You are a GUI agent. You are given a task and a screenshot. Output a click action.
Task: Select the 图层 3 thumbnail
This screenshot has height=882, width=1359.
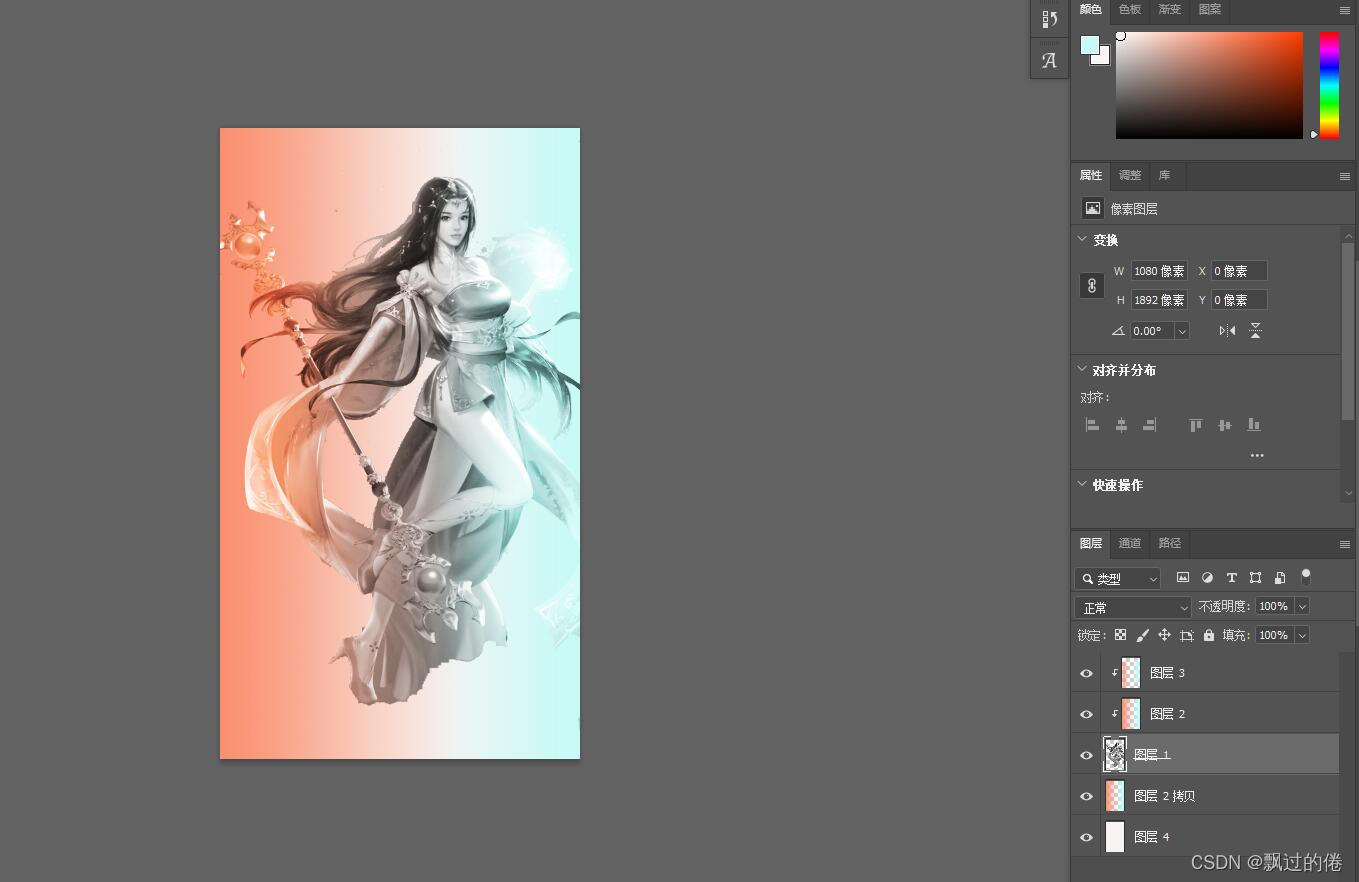tap(1131, 673)
